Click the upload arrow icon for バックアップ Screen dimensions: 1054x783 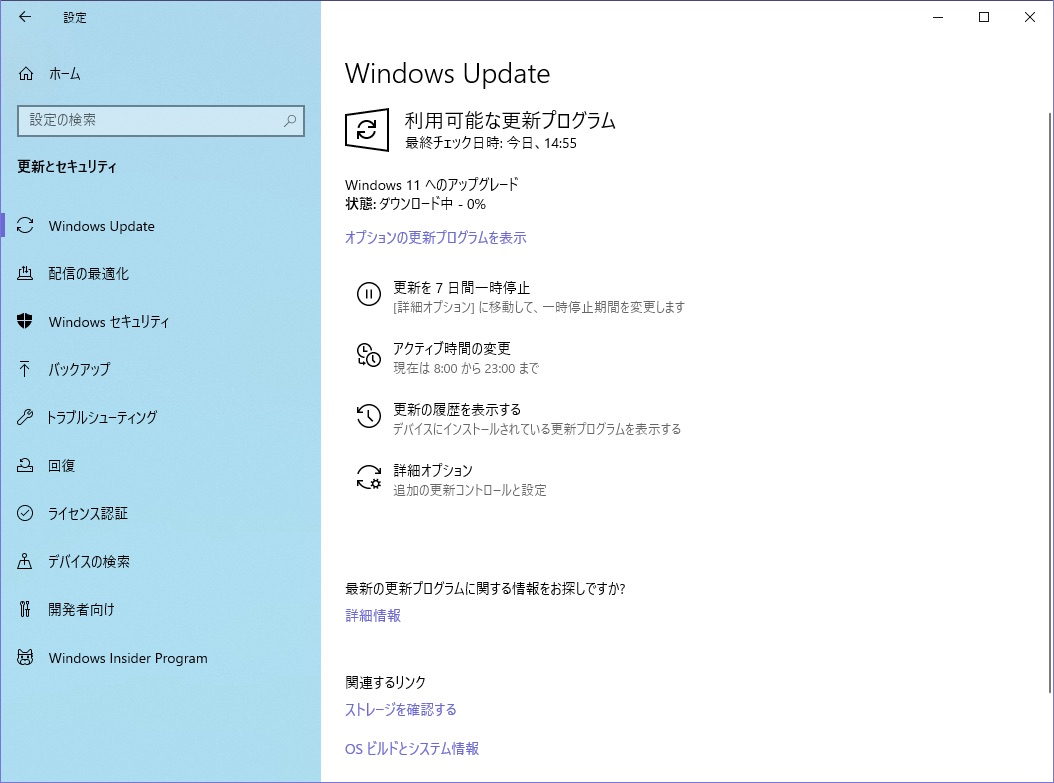coord(25,369)
